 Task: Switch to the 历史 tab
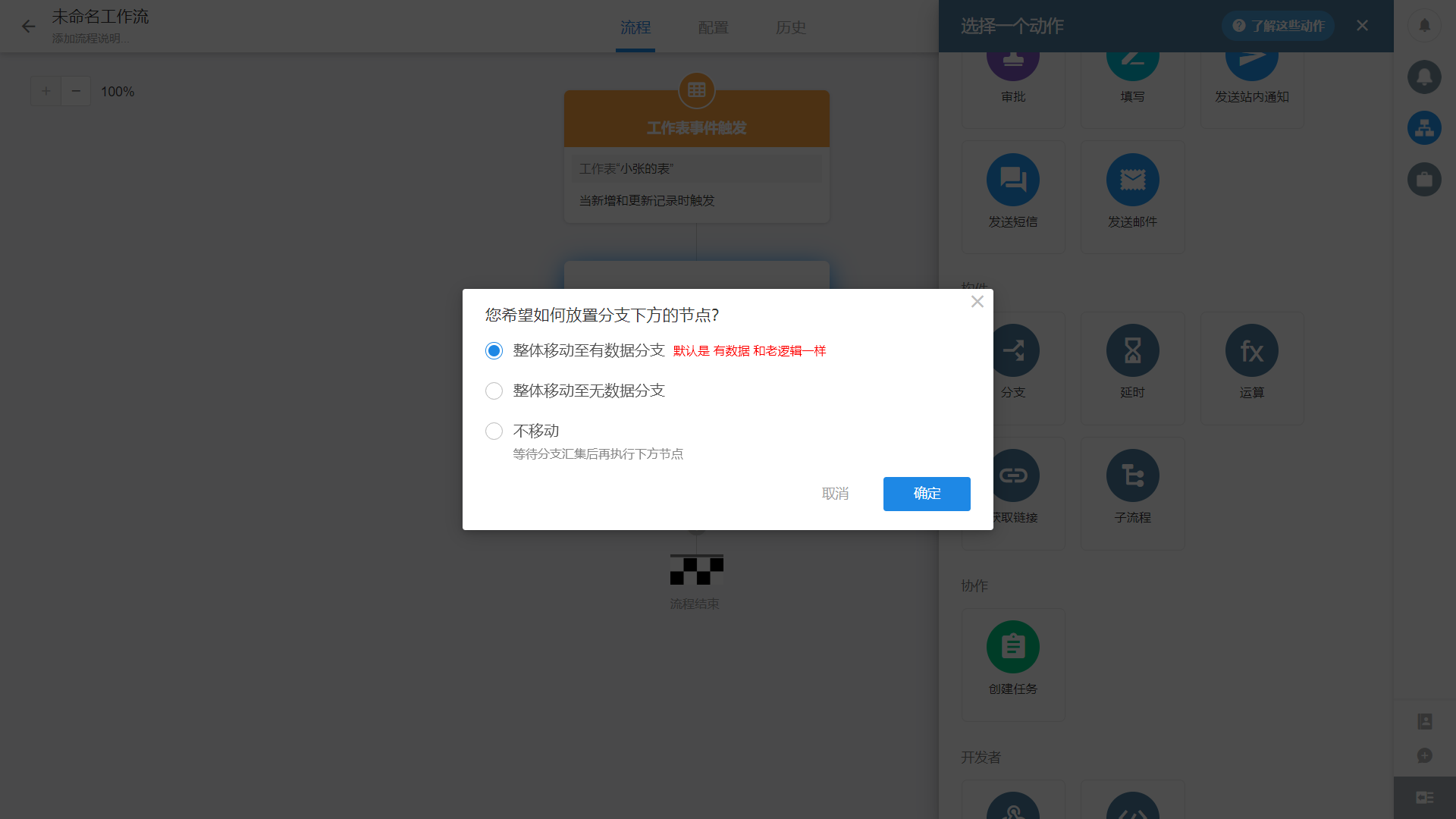pos(790,27)
